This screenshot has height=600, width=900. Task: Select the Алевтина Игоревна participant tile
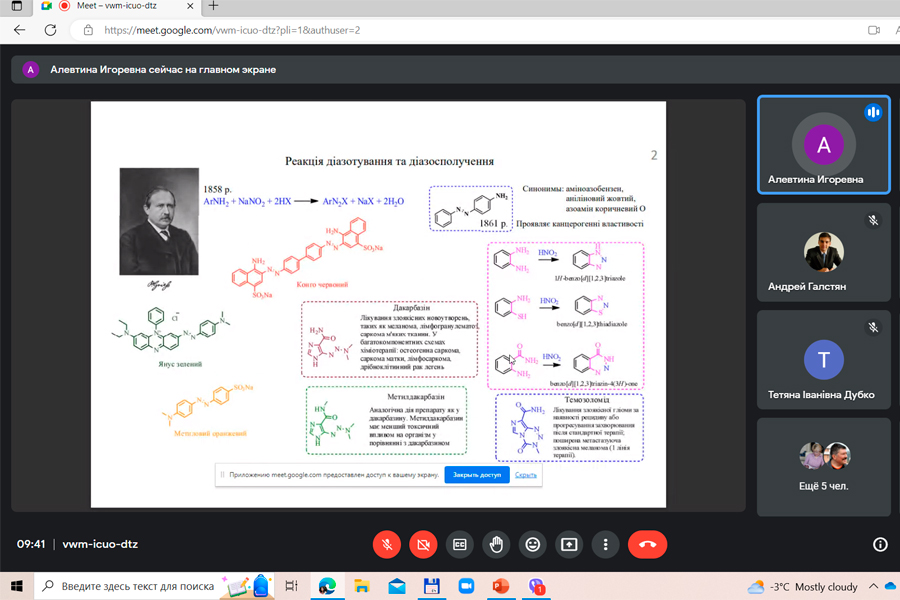(823, 146)
